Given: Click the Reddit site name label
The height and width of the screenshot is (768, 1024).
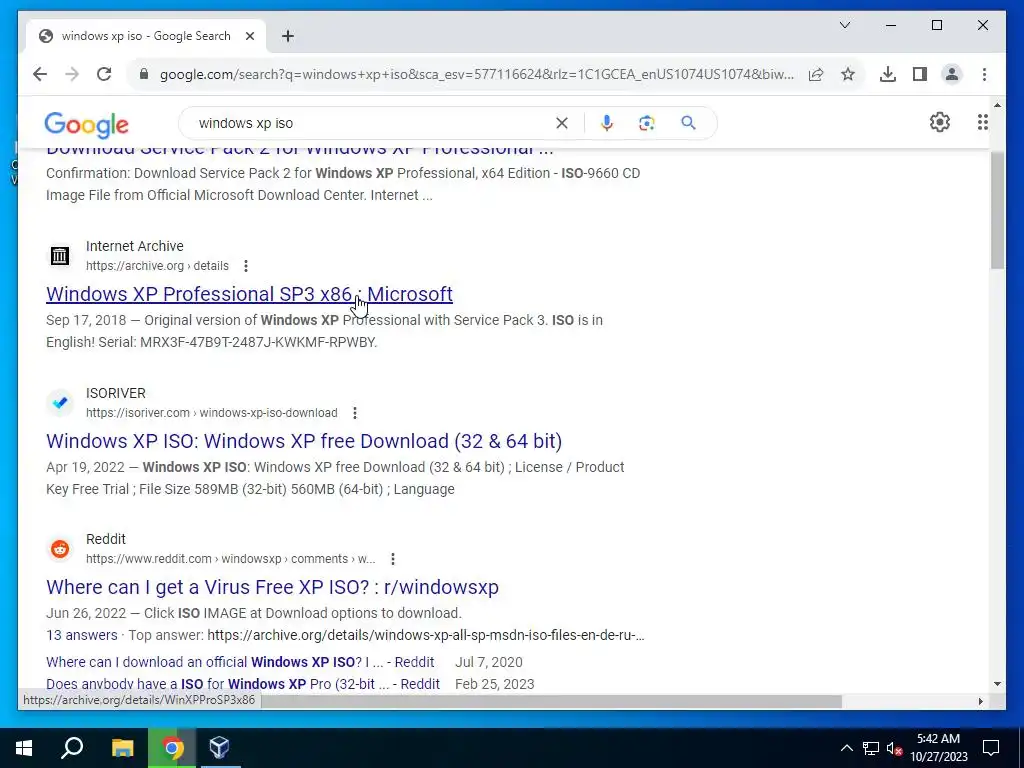Looking at the screenshot, I should pyautogui.click(x=105, y=539).
